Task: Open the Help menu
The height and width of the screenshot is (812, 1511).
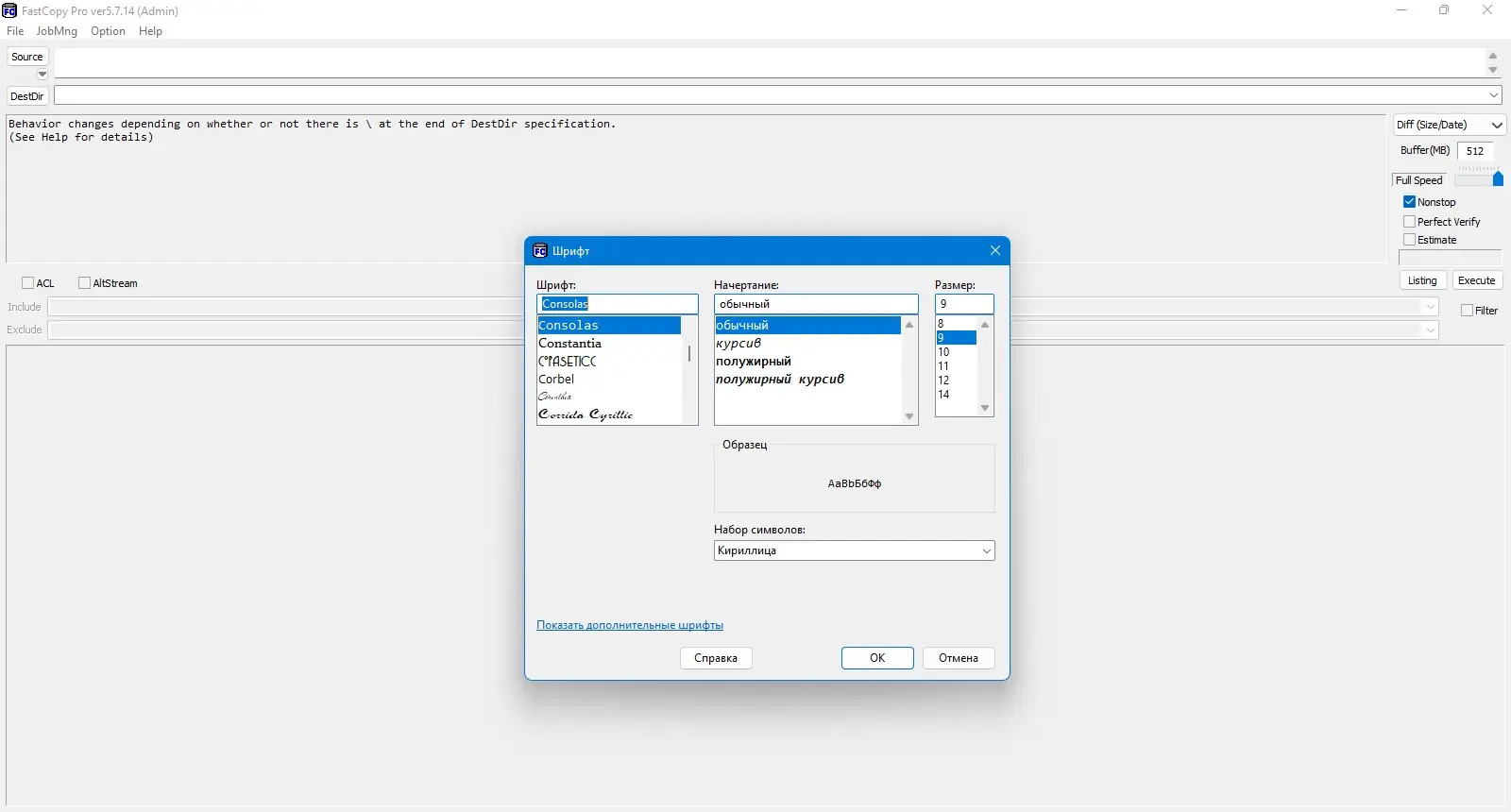Action: [x=150, y=31]
